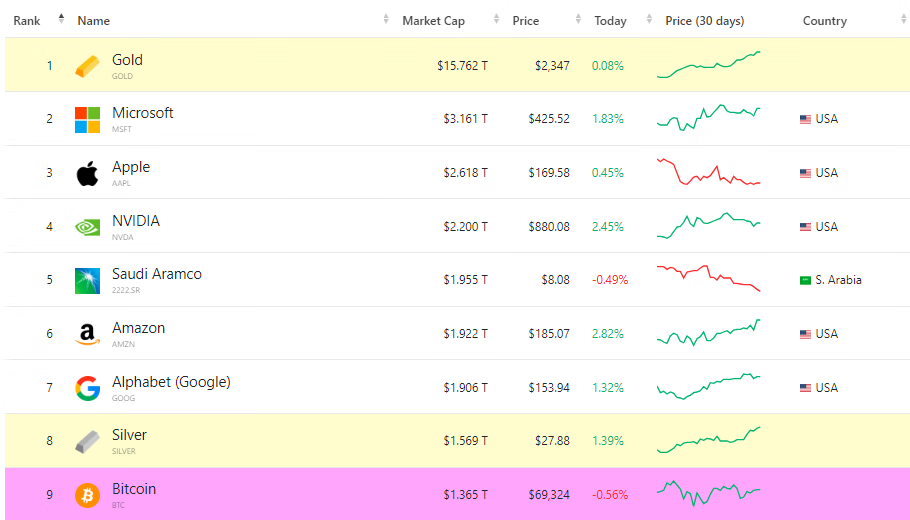
Task: Click Apple's 30-day price chart
Action: pyautogui.click(x=709, y=172)
